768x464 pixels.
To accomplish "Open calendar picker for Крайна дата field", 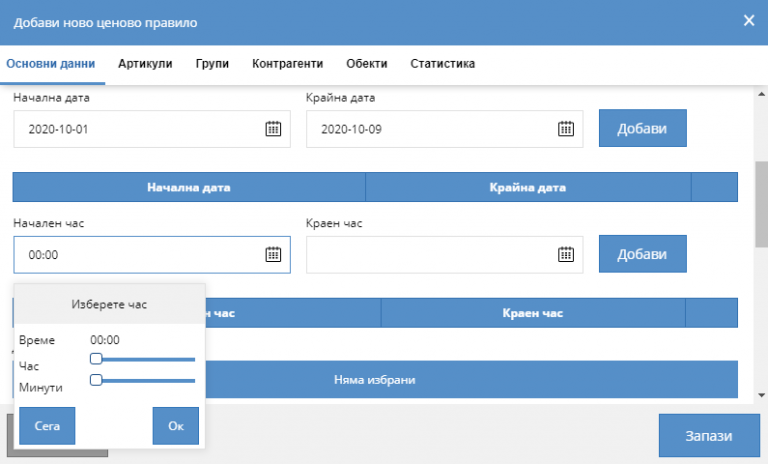I will tap(565, 129).
